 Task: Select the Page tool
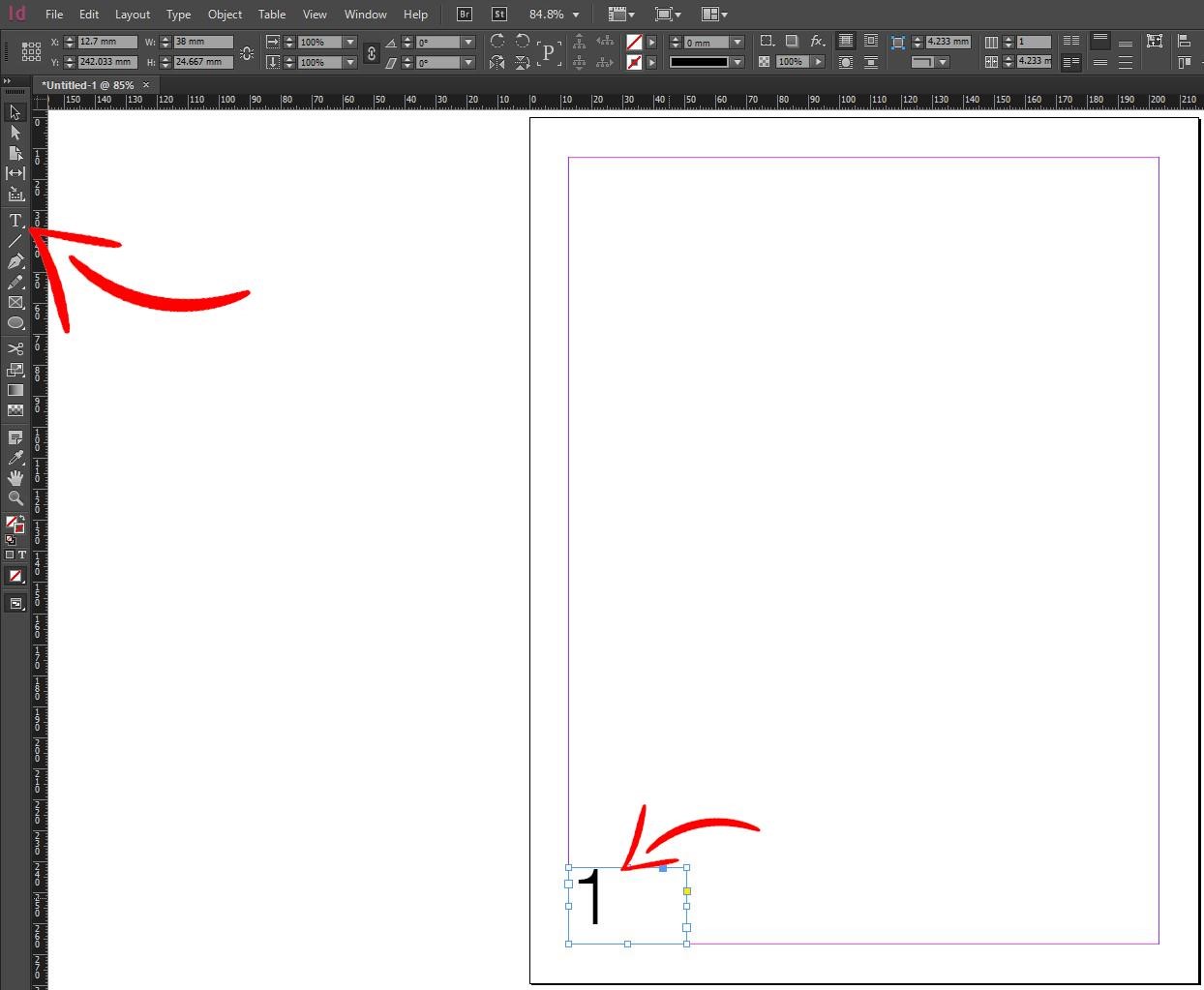[15, 153]
